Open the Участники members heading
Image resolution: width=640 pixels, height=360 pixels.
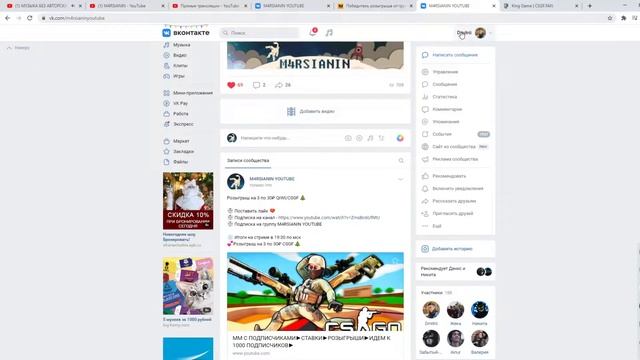(431, 293)
